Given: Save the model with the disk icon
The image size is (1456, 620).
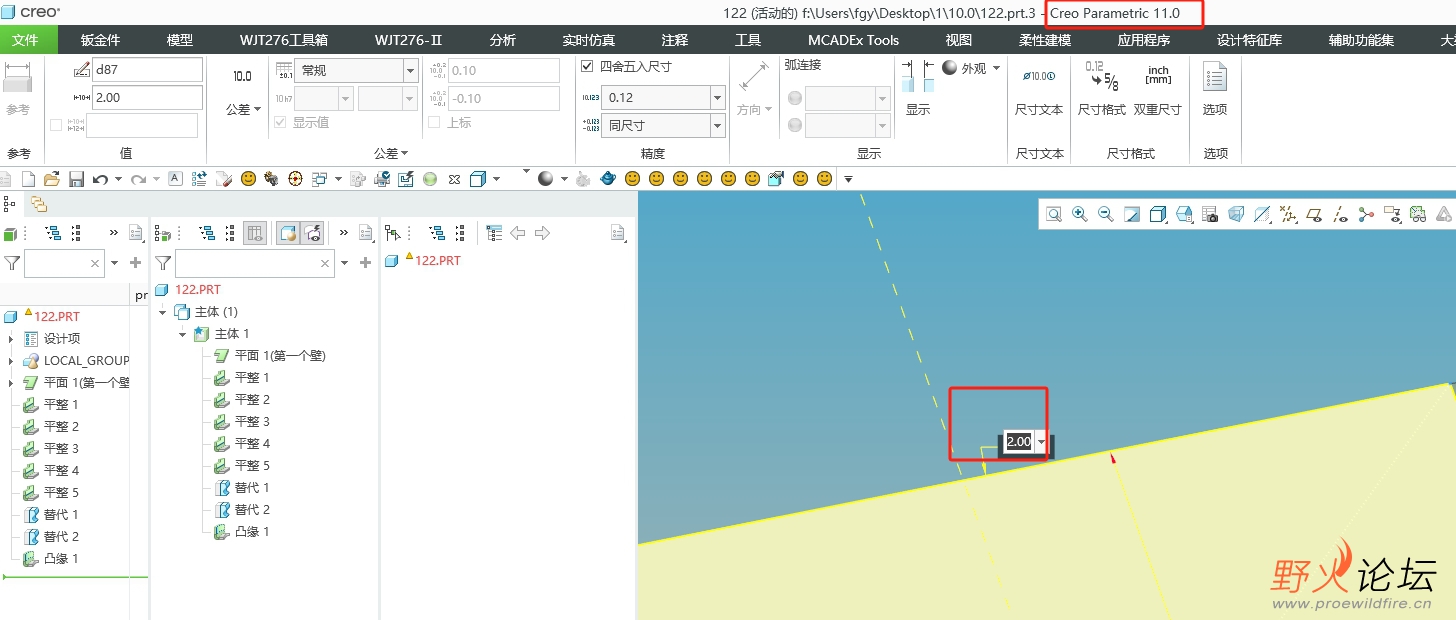Looking at the screenshot, I should [x=76, y=179].
